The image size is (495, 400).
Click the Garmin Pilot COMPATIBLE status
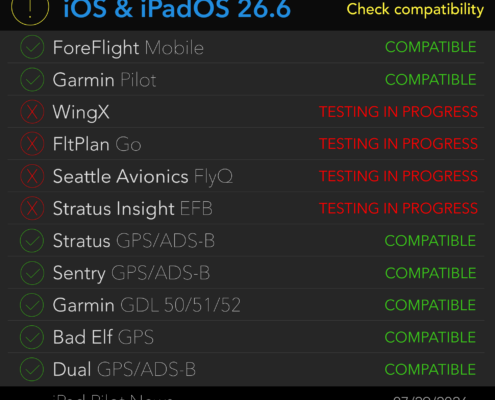pyautogui.click(x=430, y=80)
